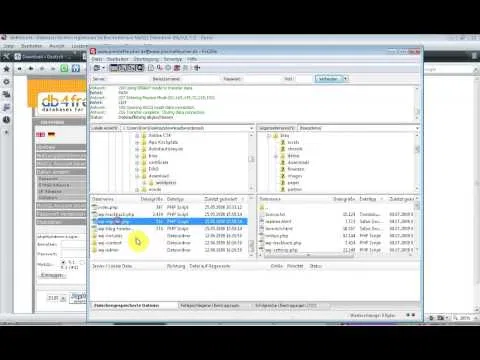Click the Einloggen button on db4free page
Screen dimensions: 480x360
(52, 275)
